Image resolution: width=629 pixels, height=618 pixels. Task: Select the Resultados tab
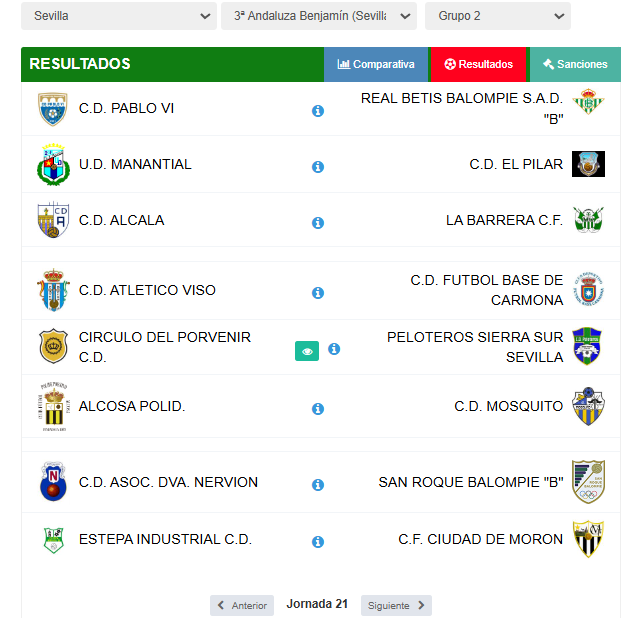pyautogui.click(x=478, y=64)
